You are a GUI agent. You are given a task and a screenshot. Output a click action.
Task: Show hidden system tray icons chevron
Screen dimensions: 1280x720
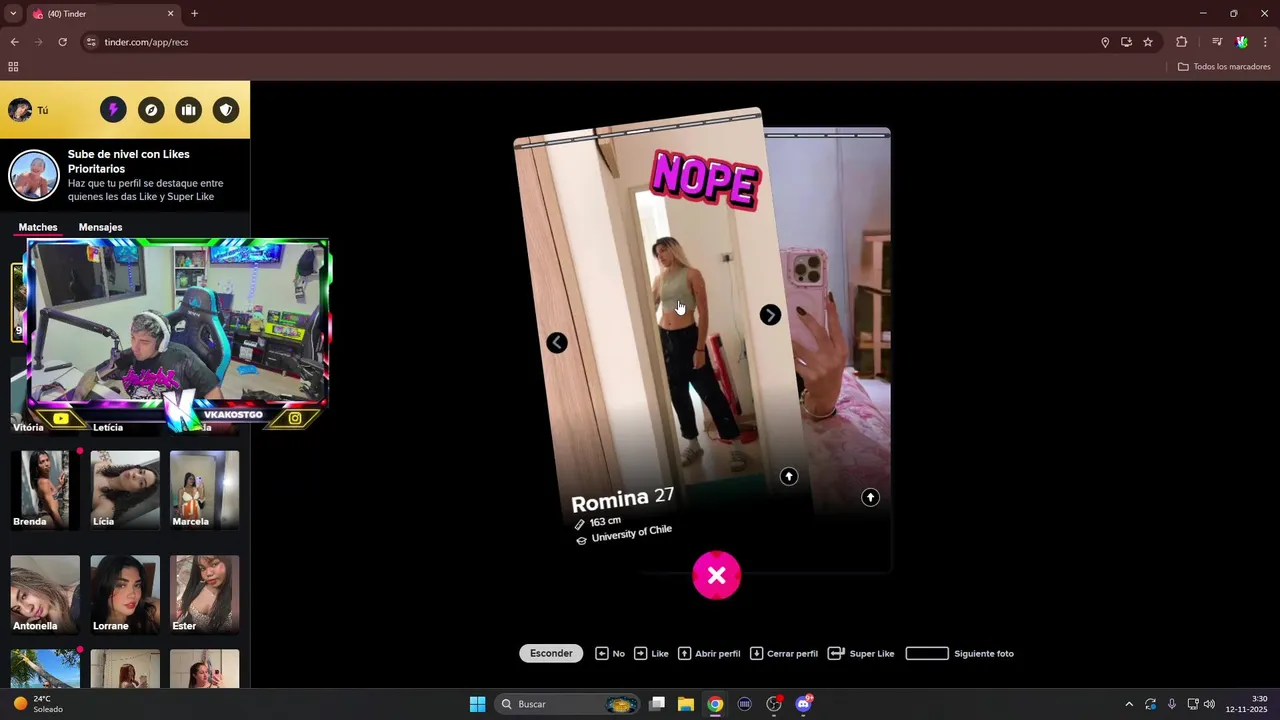click(1129, 704)
